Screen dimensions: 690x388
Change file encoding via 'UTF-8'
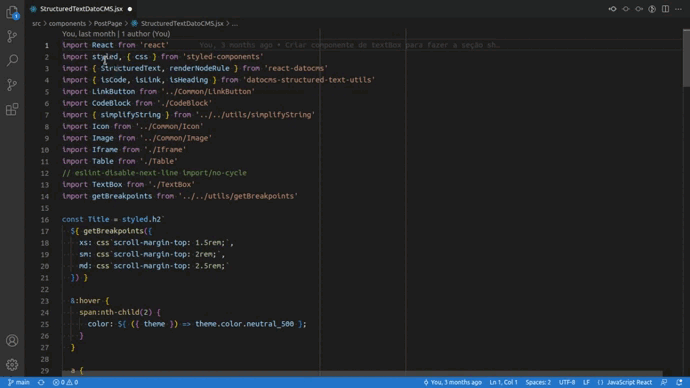[x=567, y=382]
